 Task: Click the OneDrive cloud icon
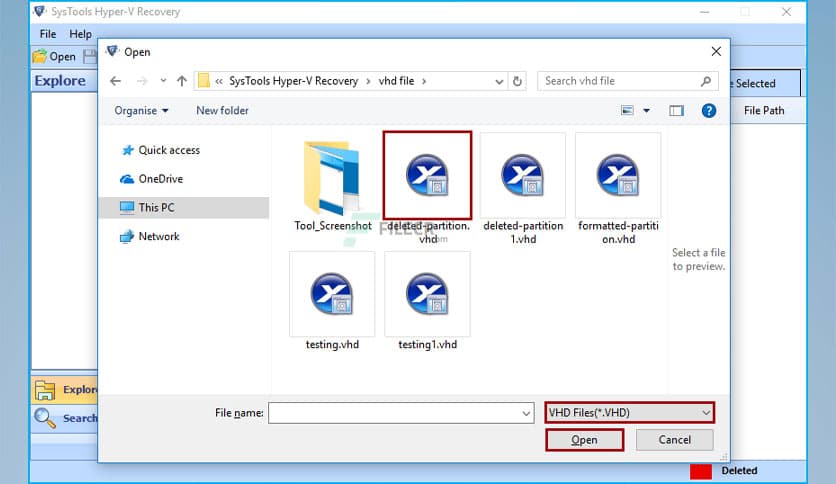(127, 179)
